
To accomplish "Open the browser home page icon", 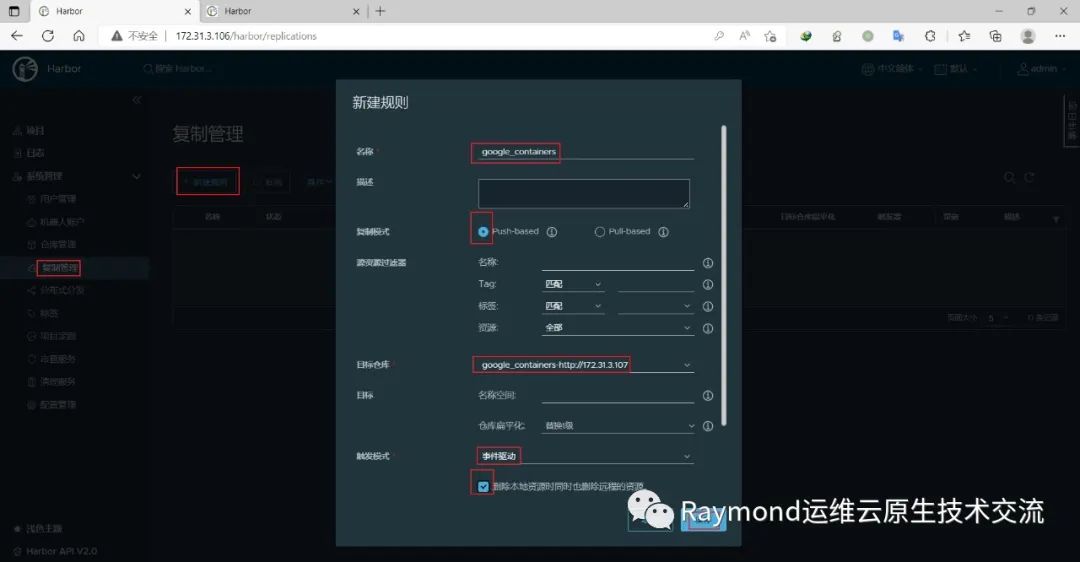I will (79, 36).
